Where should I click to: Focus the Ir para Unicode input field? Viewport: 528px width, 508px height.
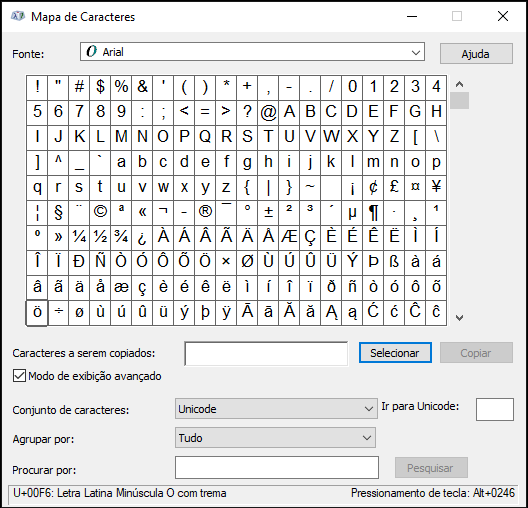tap(495, 409)
